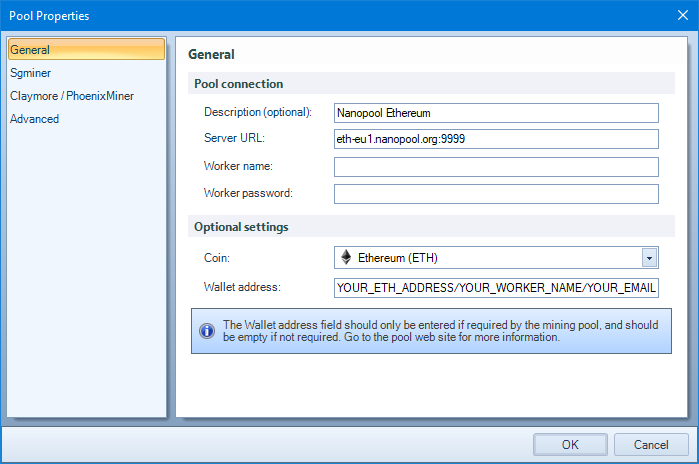This screenshot has width=699, height=464.
Task: Click the 'Ethereum (ETH)' coin value
Action: pyautogui.click(x=398, y=258)
